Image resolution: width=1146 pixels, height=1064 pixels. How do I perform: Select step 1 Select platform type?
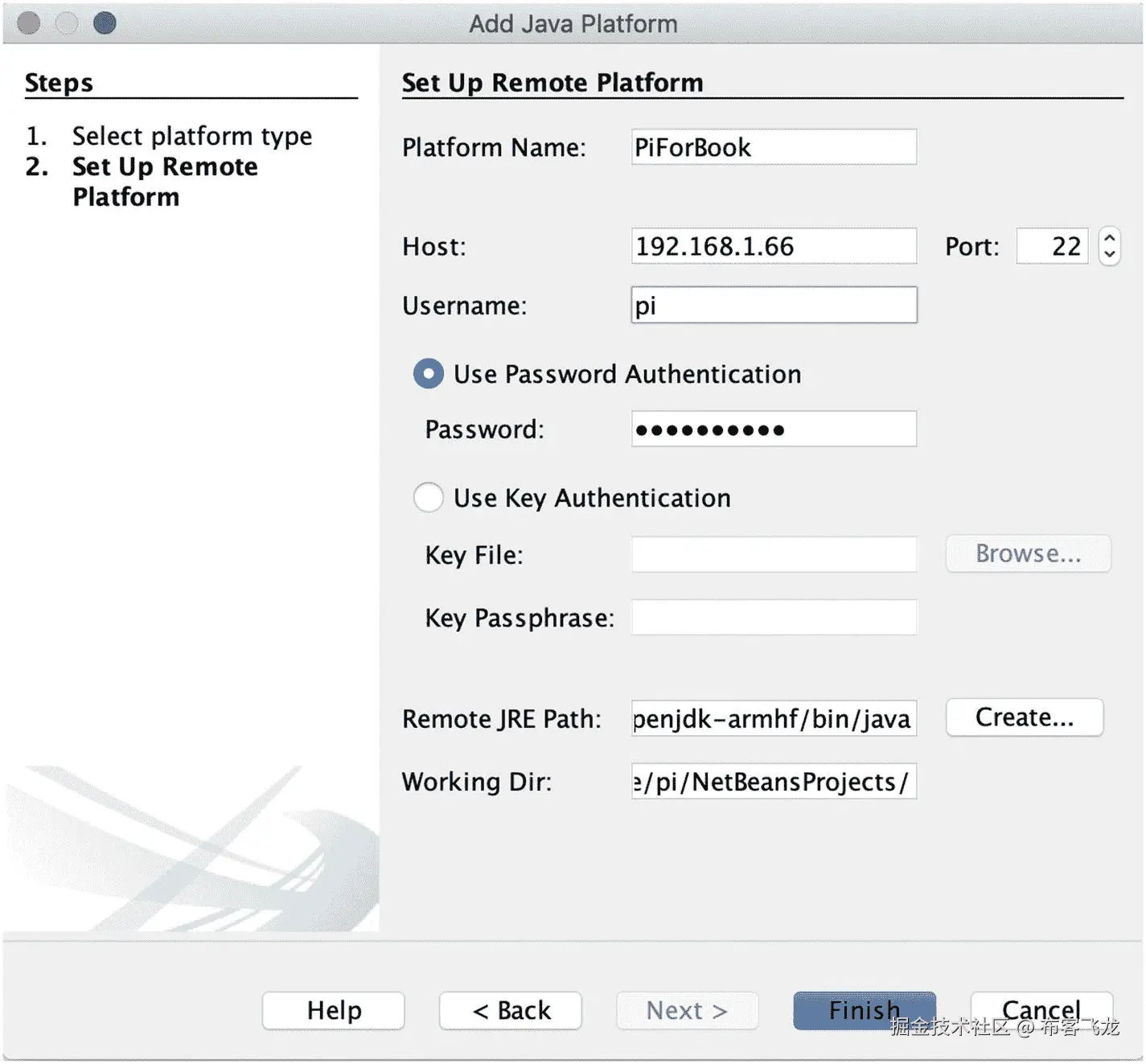click(191, 136)
